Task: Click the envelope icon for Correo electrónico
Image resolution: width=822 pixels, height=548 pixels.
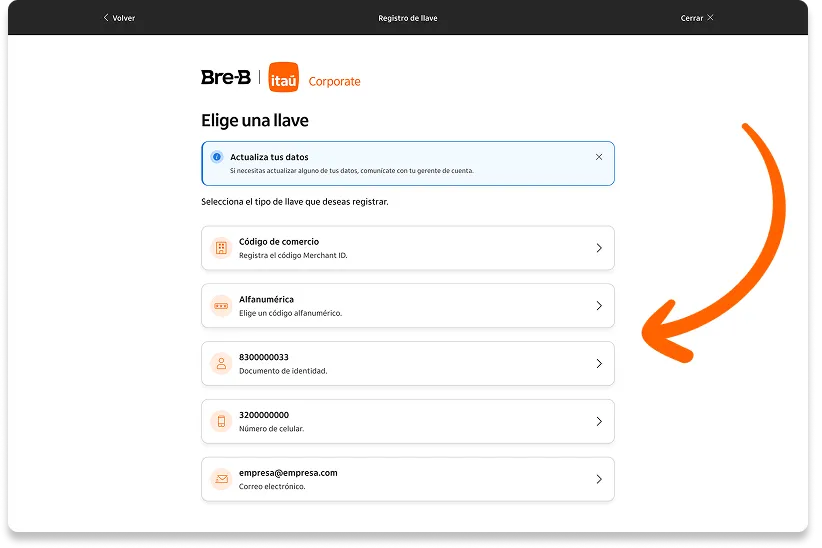Action: point(221,479)
